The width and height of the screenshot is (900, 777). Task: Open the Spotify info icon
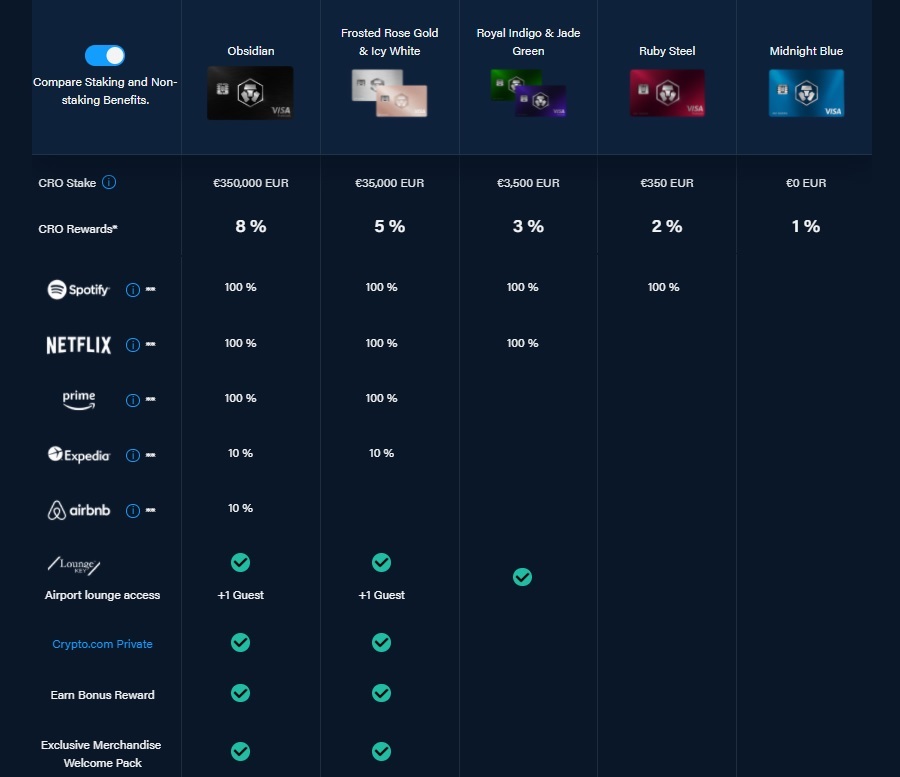[x=133, y=290]
